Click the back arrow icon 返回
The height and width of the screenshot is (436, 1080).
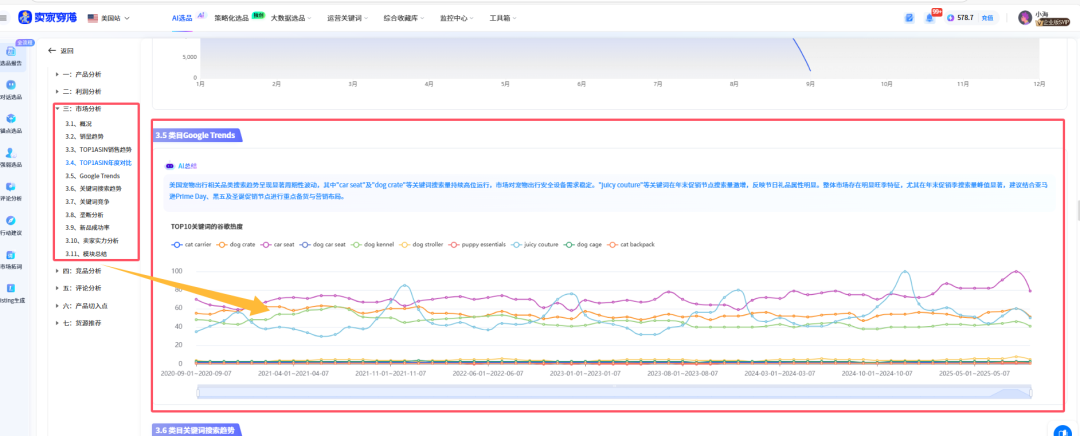point(52,51)
